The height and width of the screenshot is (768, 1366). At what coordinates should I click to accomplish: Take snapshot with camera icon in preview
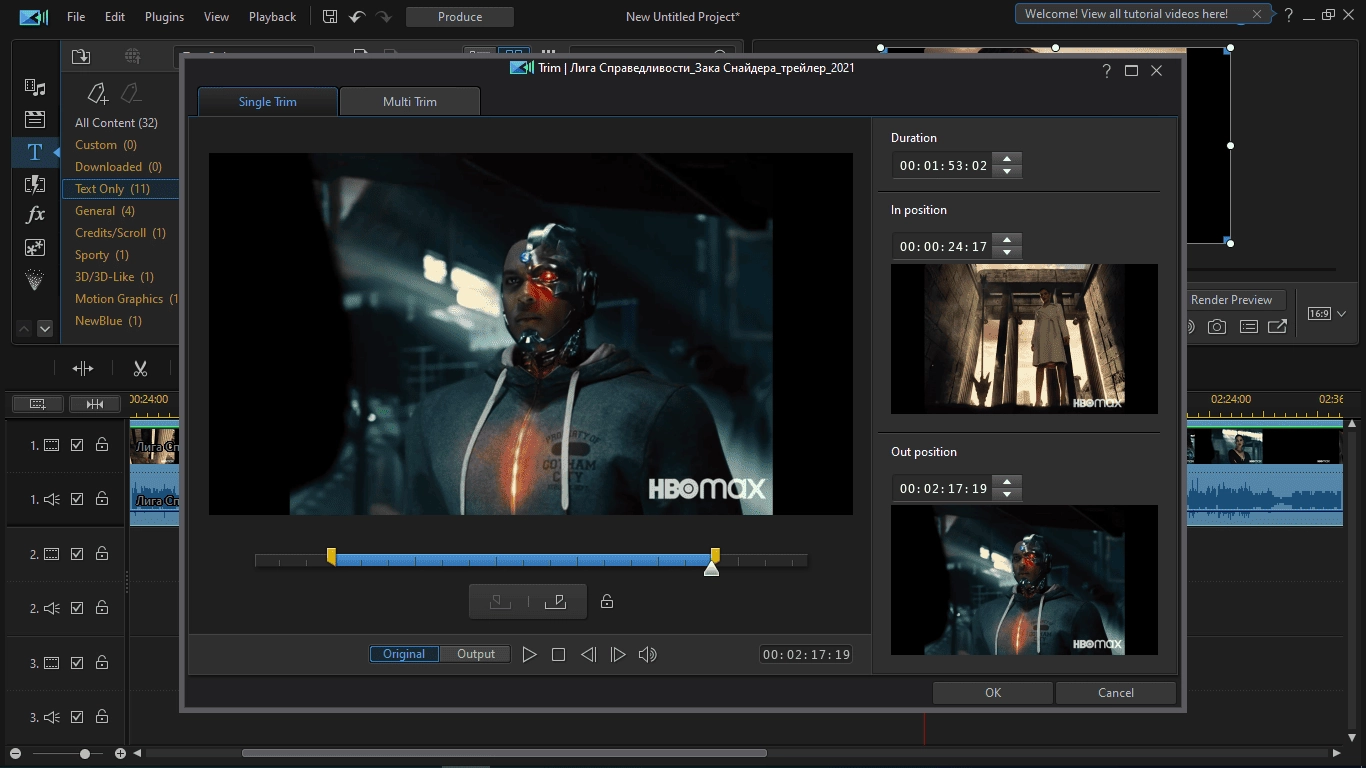[1217, 327]
